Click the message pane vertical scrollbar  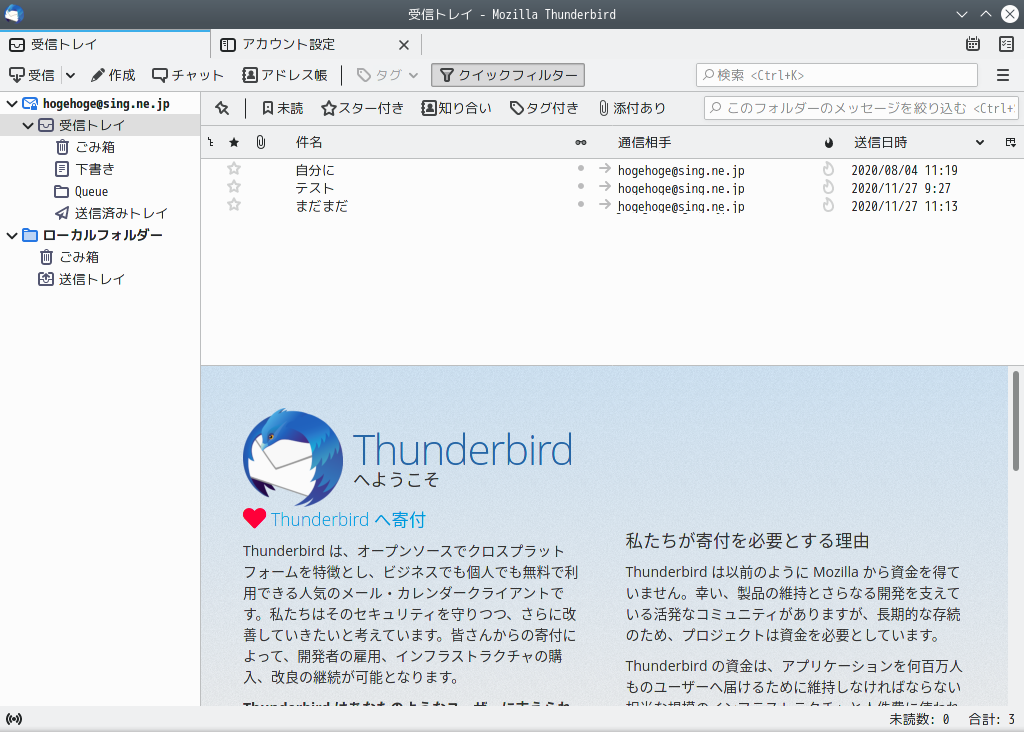(1016, 421)
